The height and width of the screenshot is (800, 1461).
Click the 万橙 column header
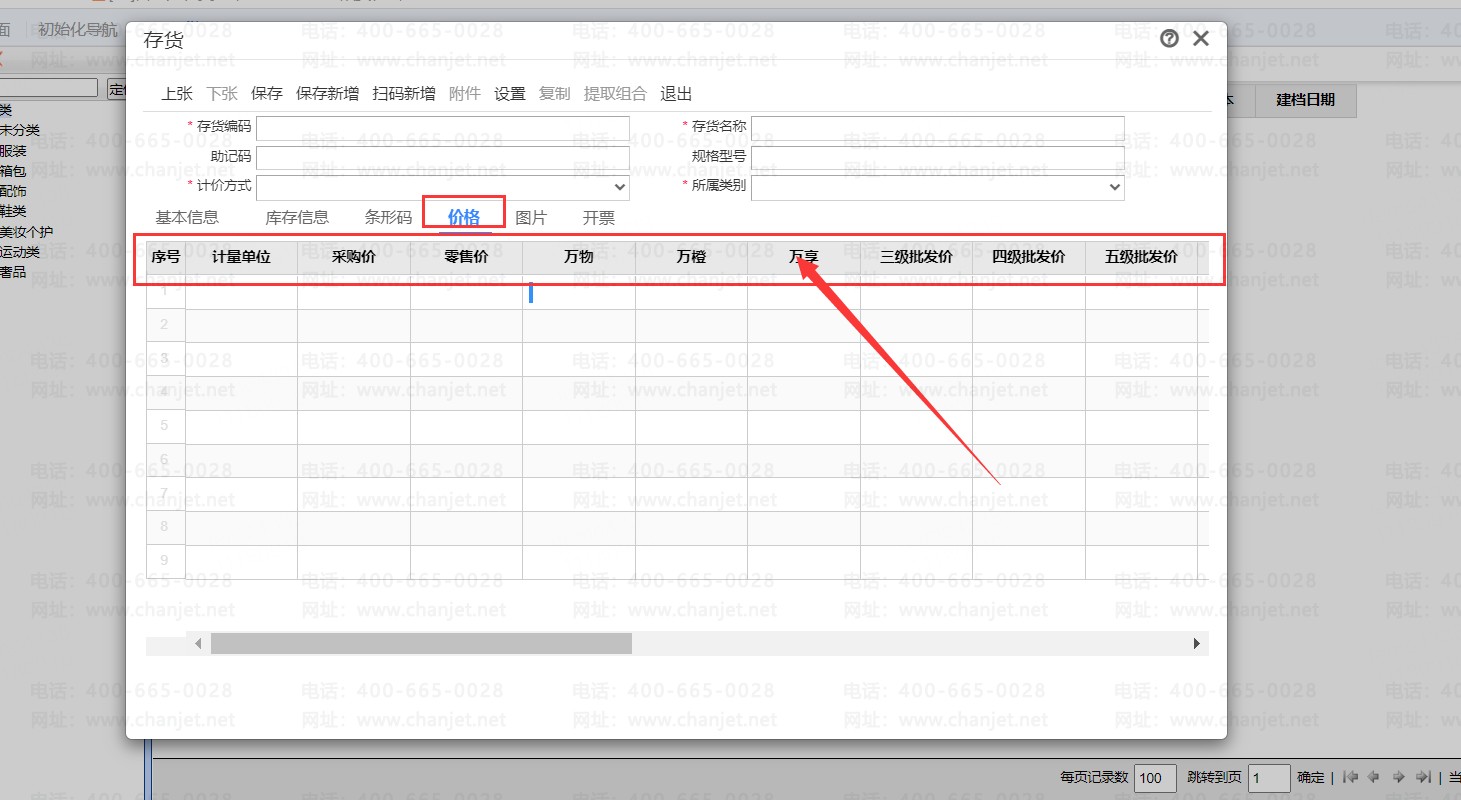pos(691,257)
